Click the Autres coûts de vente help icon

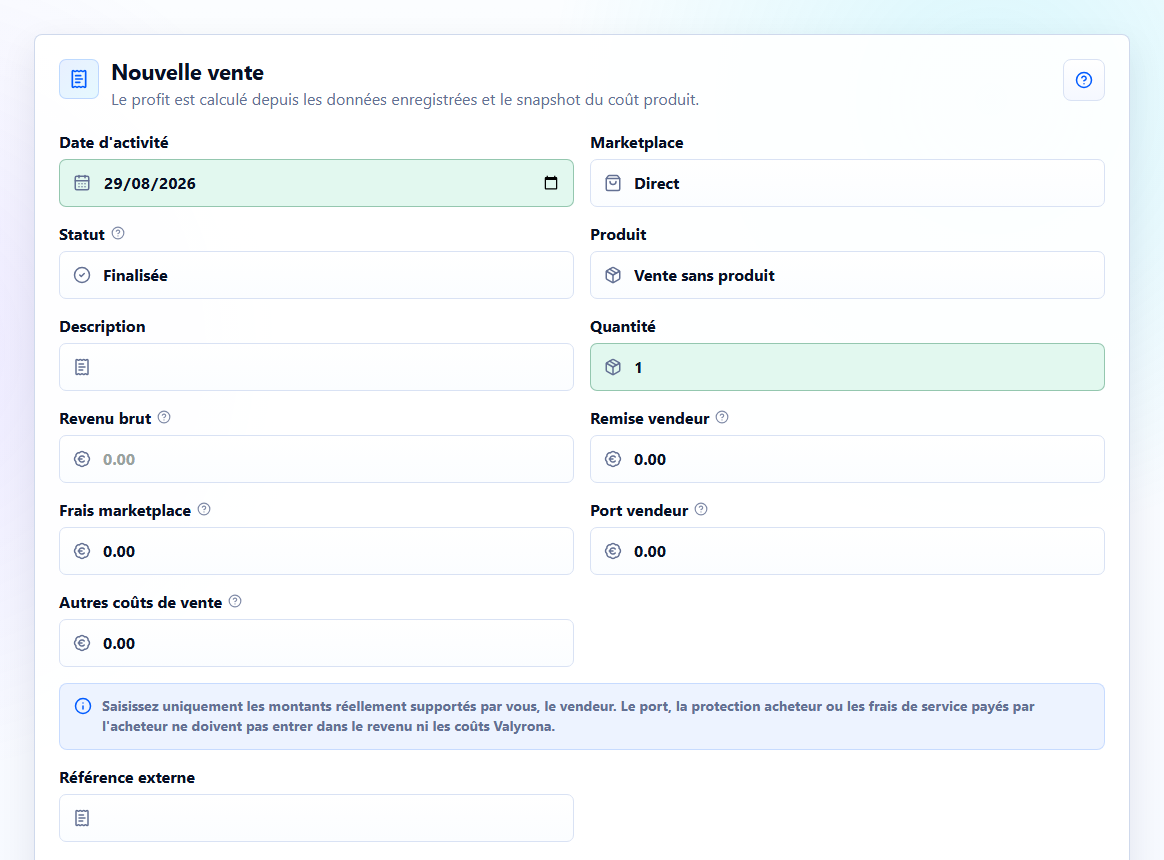pyautogui.click(x=235, y=602)
